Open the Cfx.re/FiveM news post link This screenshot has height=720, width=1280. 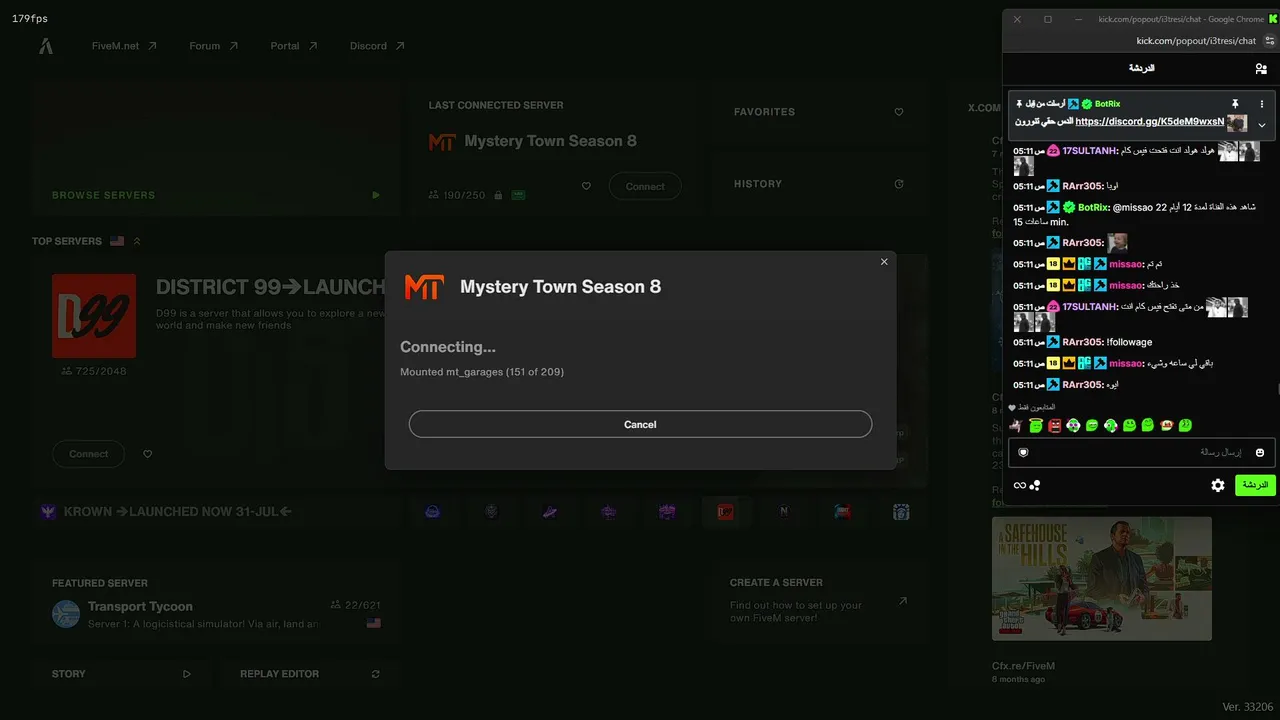pos(1023,666)
